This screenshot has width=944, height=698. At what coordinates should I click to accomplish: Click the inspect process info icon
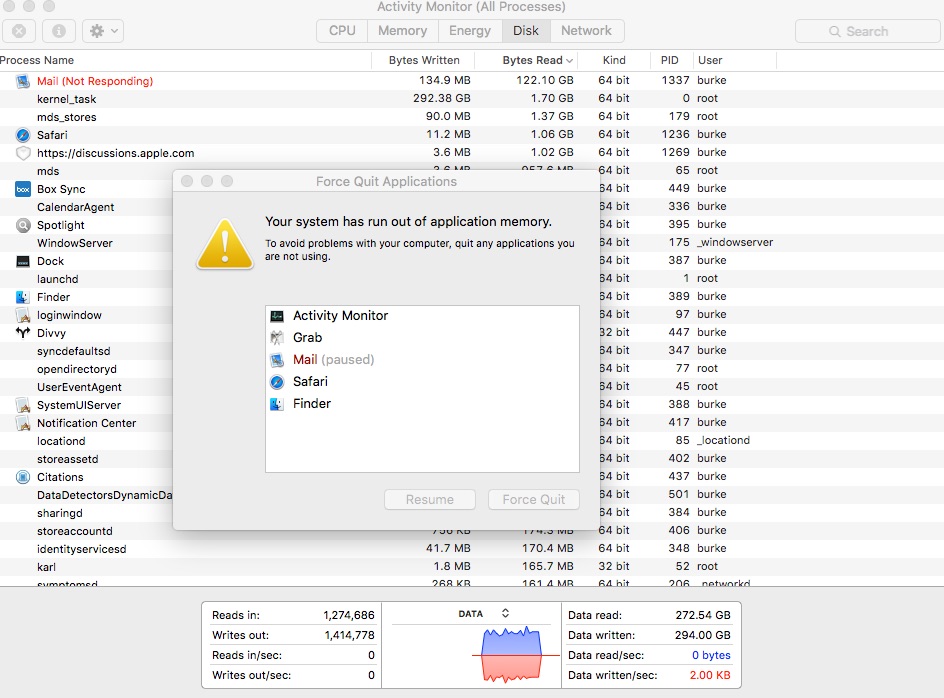click(59, 31)
